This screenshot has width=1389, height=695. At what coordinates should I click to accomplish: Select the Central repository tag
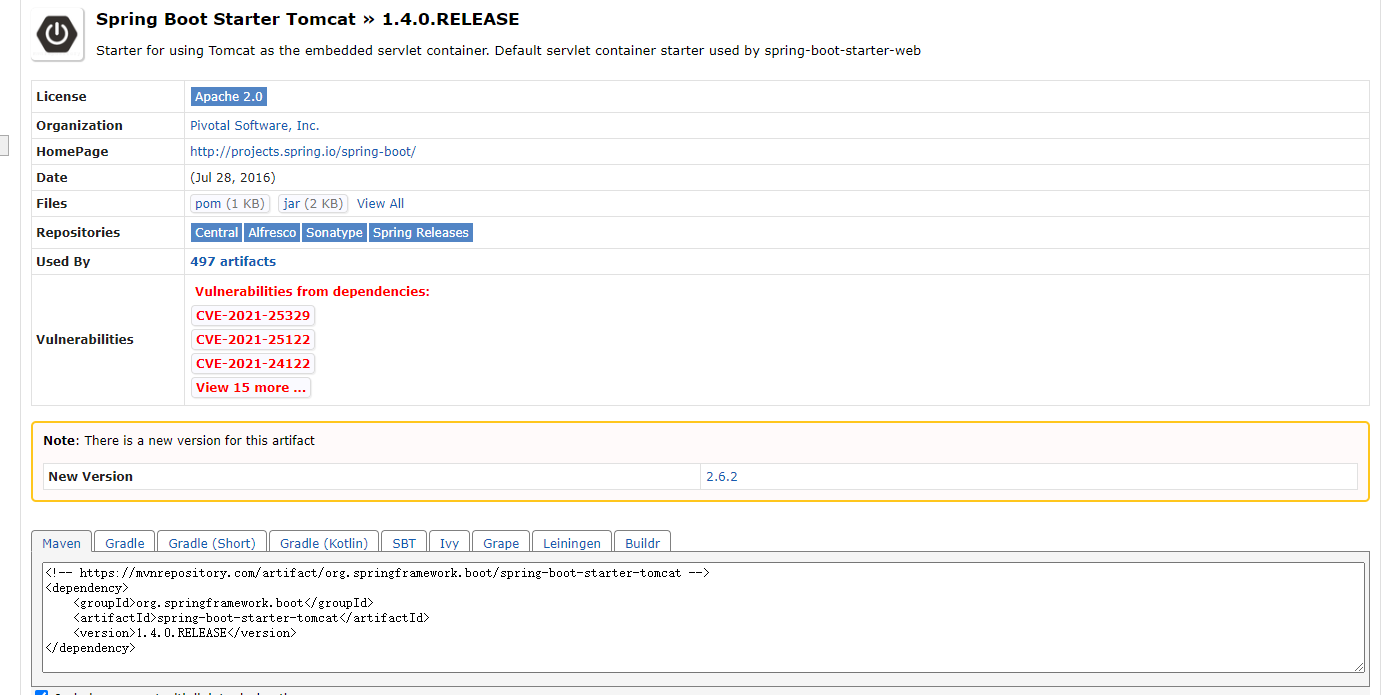tap(217, 233)
